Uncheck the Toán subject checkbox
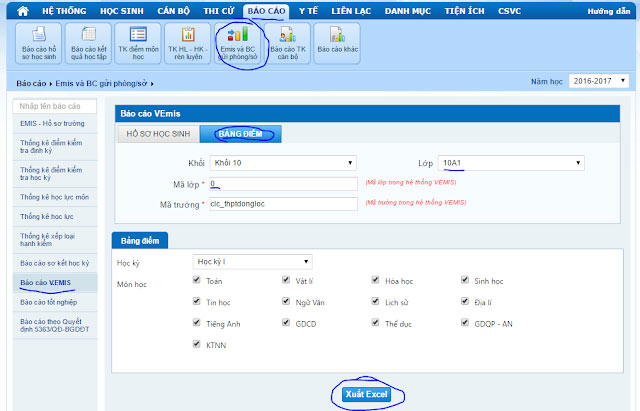Image resolution: width=640 pixels, height=411 pixels. point(198,281)
